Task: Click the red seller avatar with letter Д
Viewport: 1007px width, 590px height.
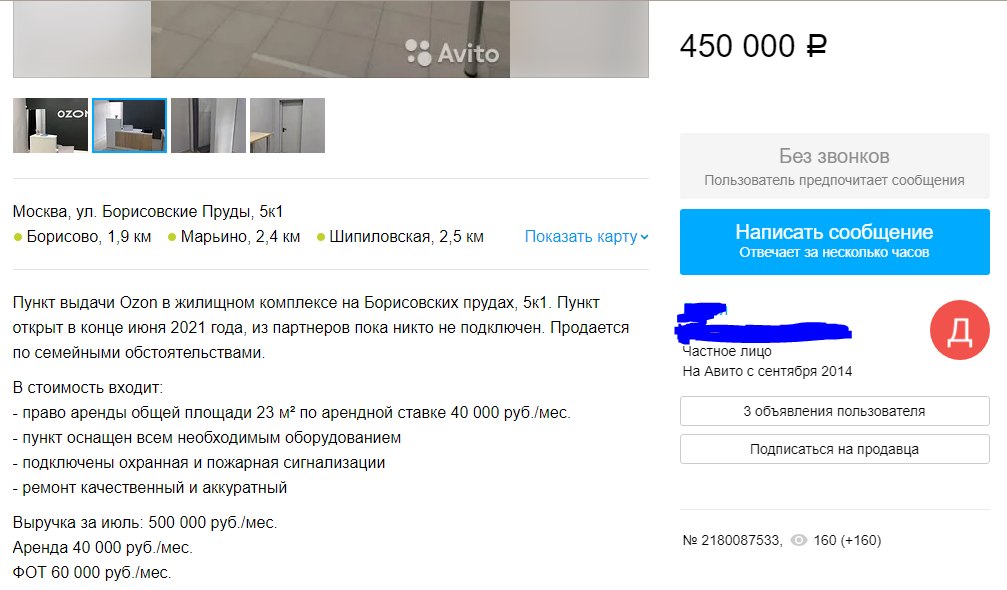Action: pos(959,330)
